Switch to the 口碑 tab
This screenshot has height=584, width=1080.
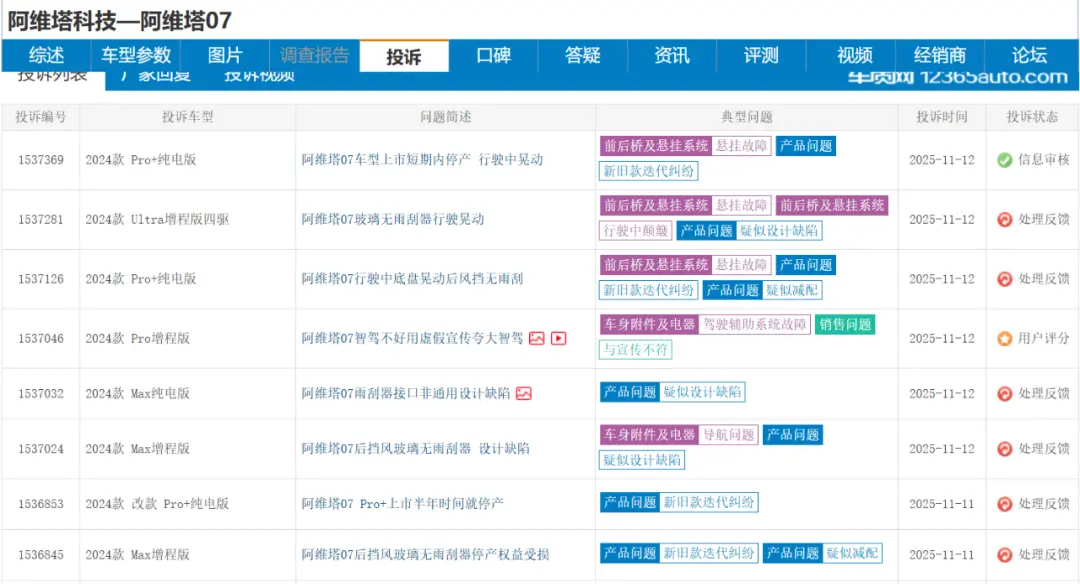[493, 56]
